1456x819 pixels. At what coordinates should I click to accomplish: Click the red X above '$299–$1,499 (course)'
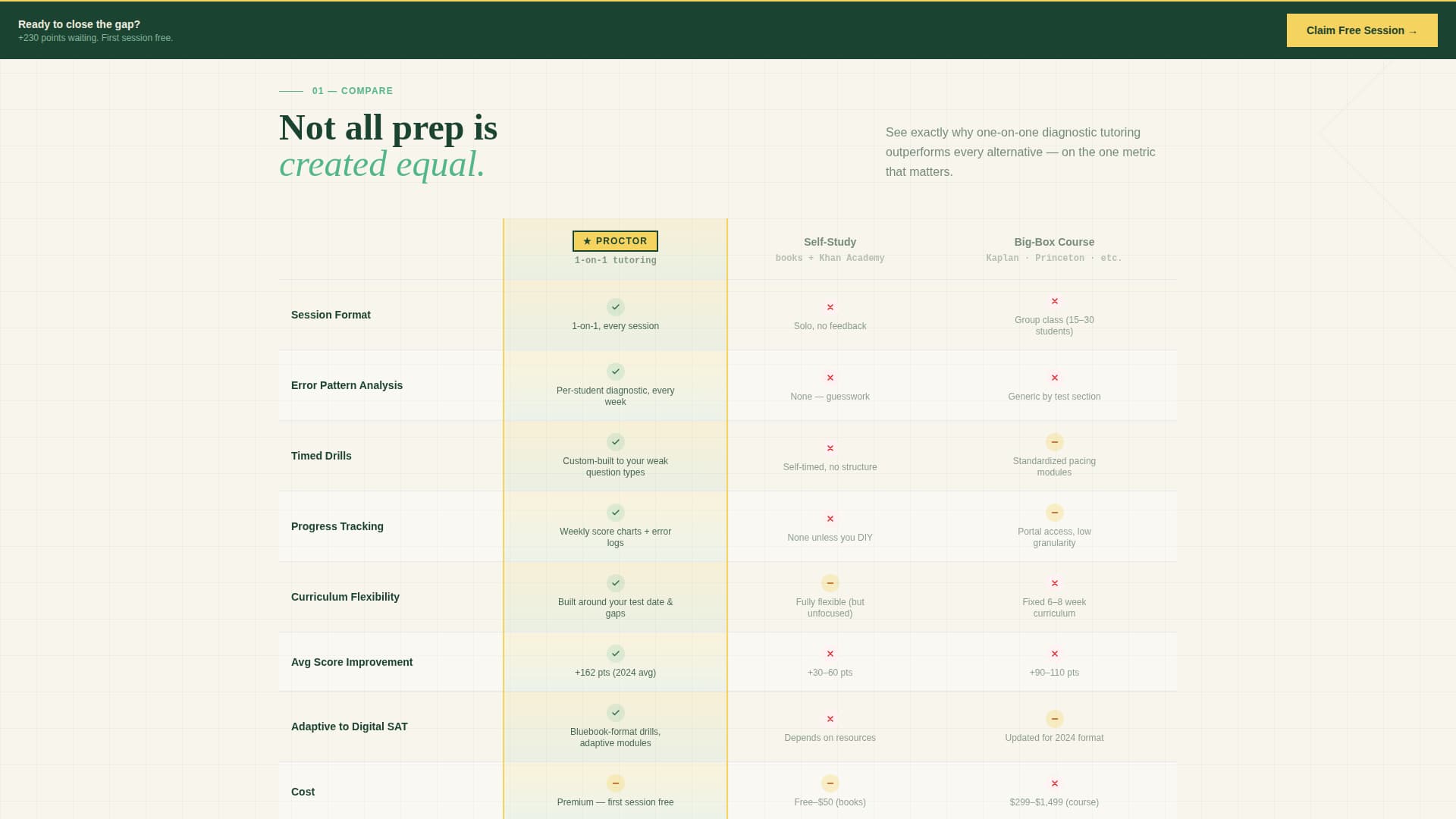[x=1055, y=783]
